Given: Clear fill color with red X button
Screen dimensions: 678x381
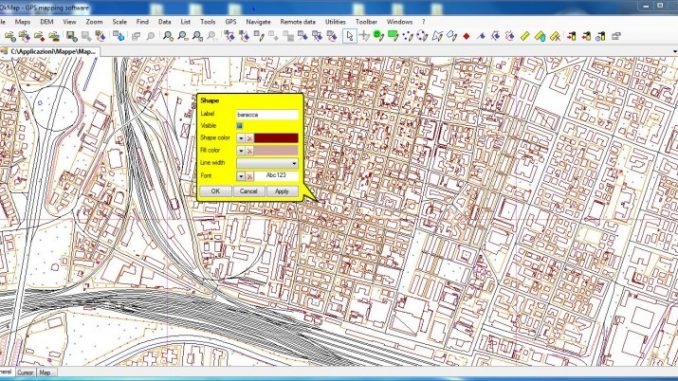Looking at the screenshot, I should (249, 151).
